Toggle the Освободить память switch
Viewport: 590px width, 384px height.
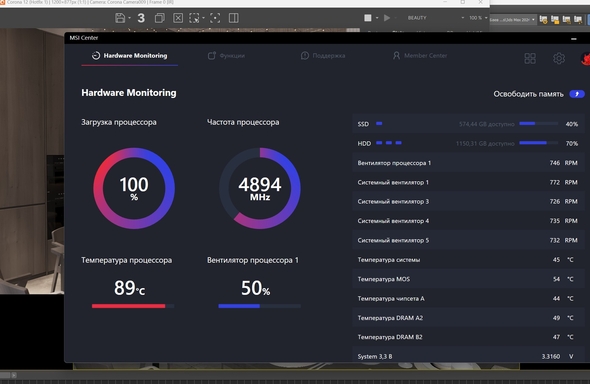coord(576,94)
